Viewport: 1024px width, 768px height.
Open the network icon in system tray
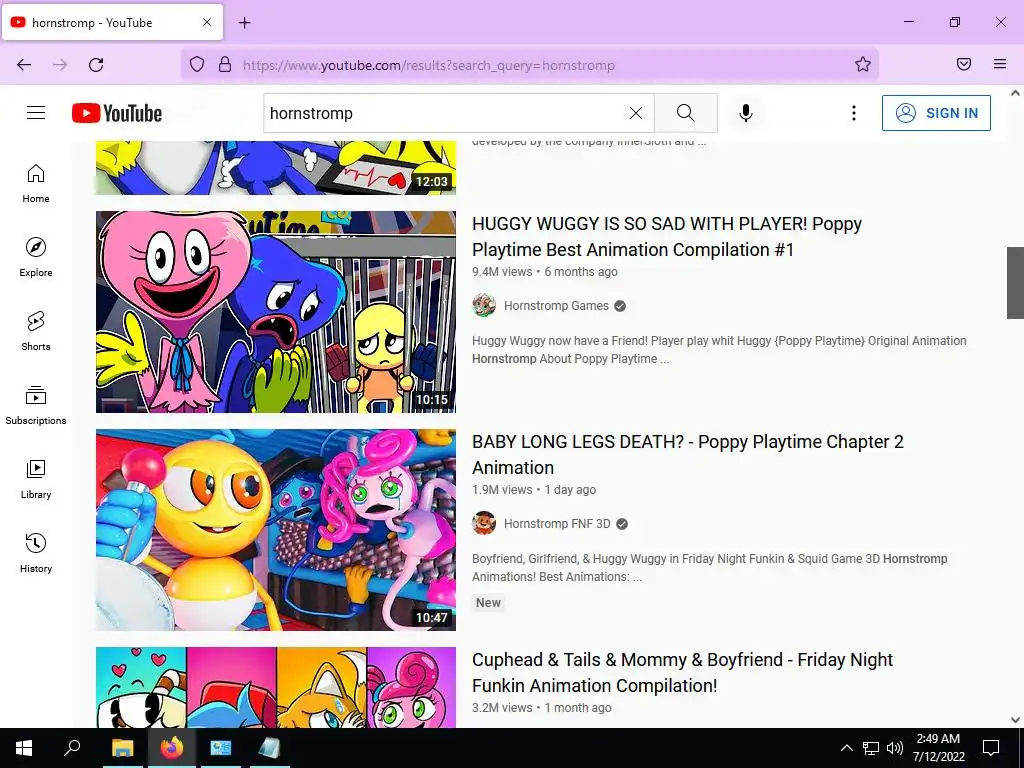871,748
